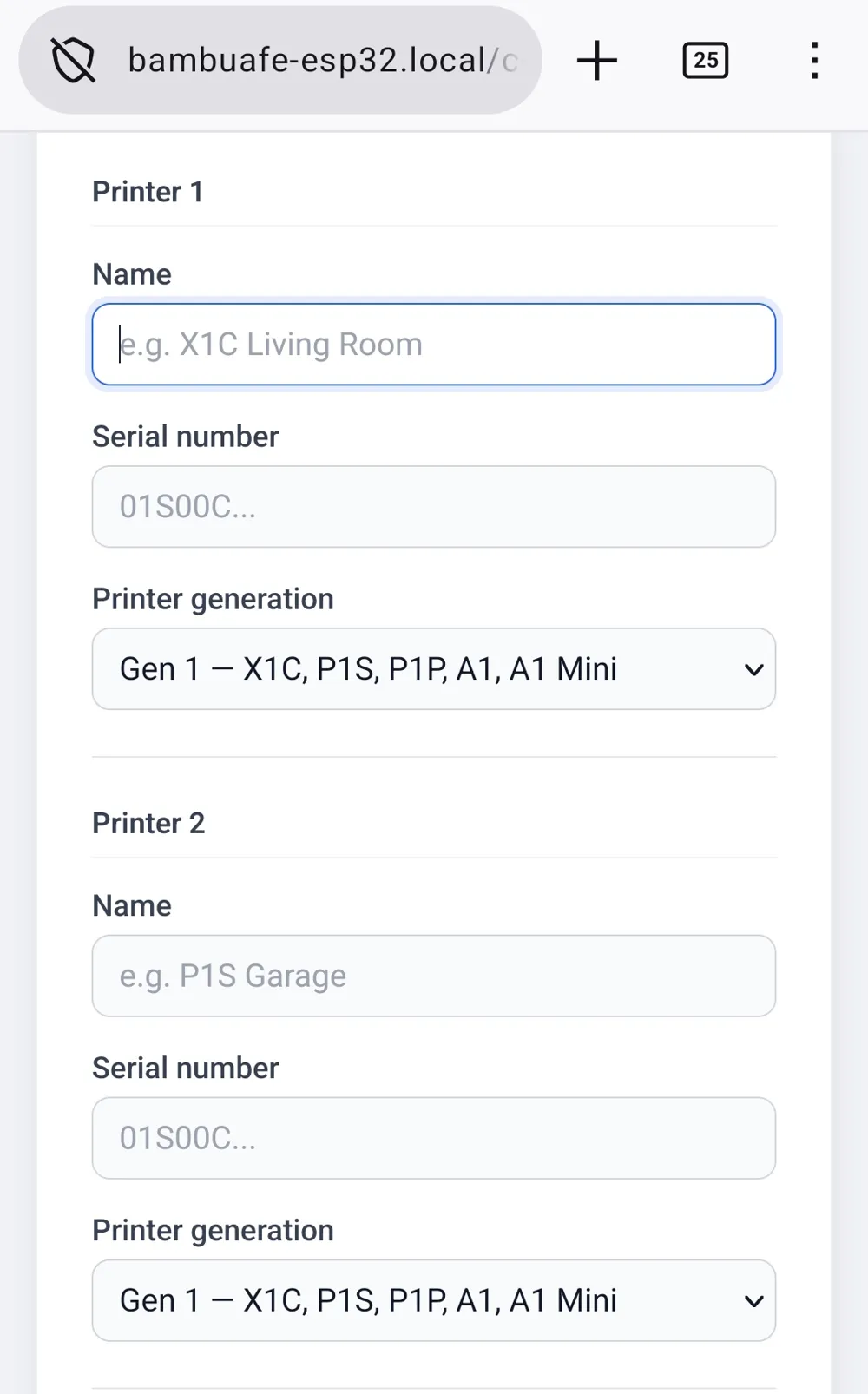Click the chevron arrow of Printer 1 generation

pyautogui.click(x=754, y=670)
